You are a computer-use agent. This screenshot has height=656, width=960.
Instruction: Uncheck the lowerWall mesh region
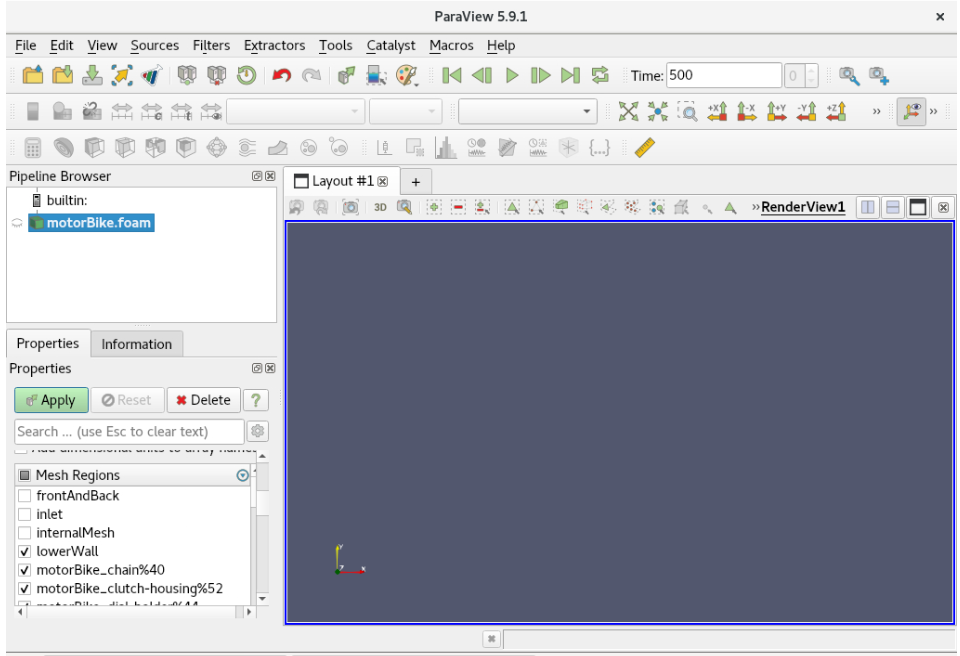point(24,551)
